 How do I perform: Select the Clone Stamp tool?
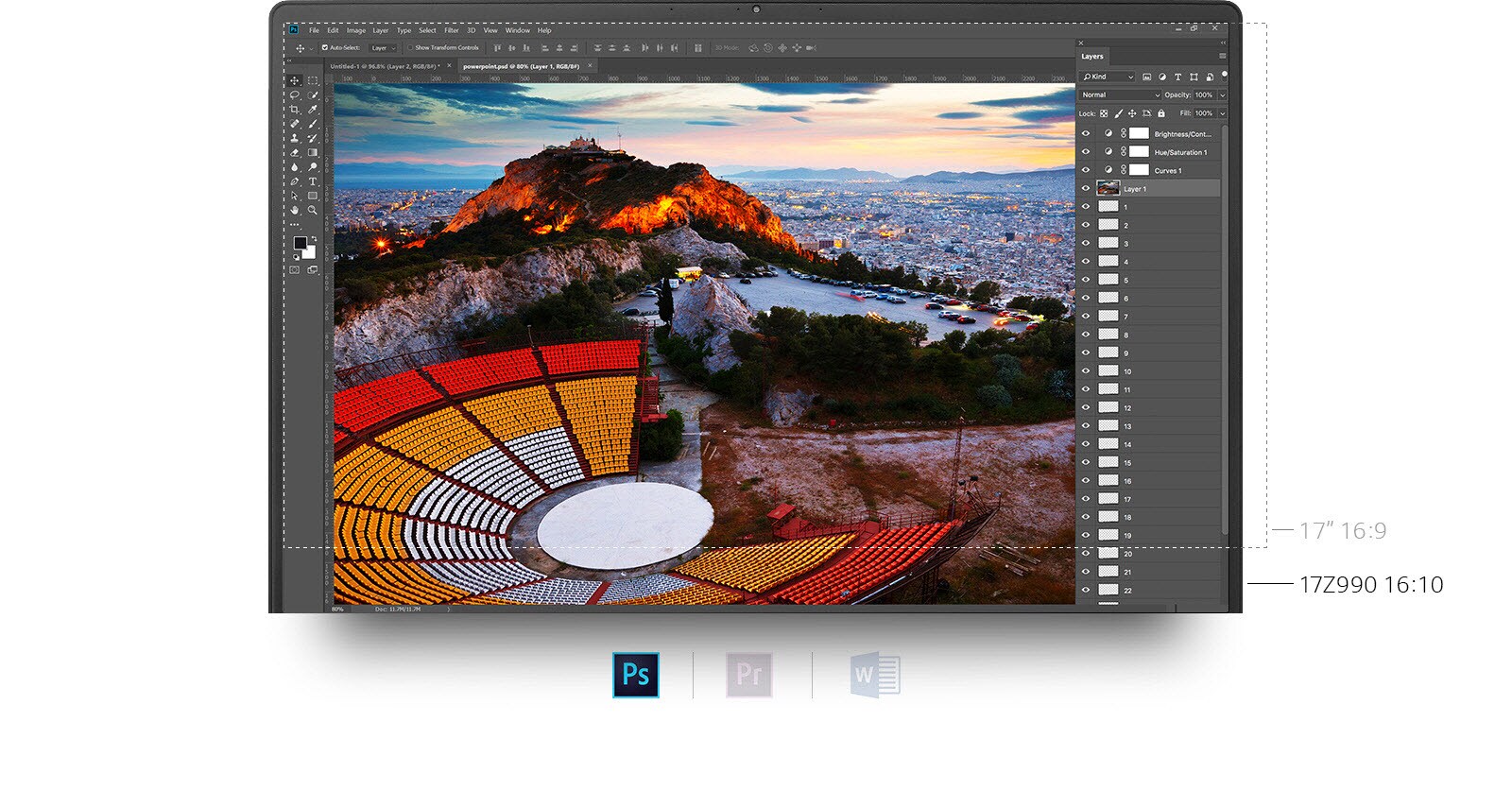[x=294, y=137]
